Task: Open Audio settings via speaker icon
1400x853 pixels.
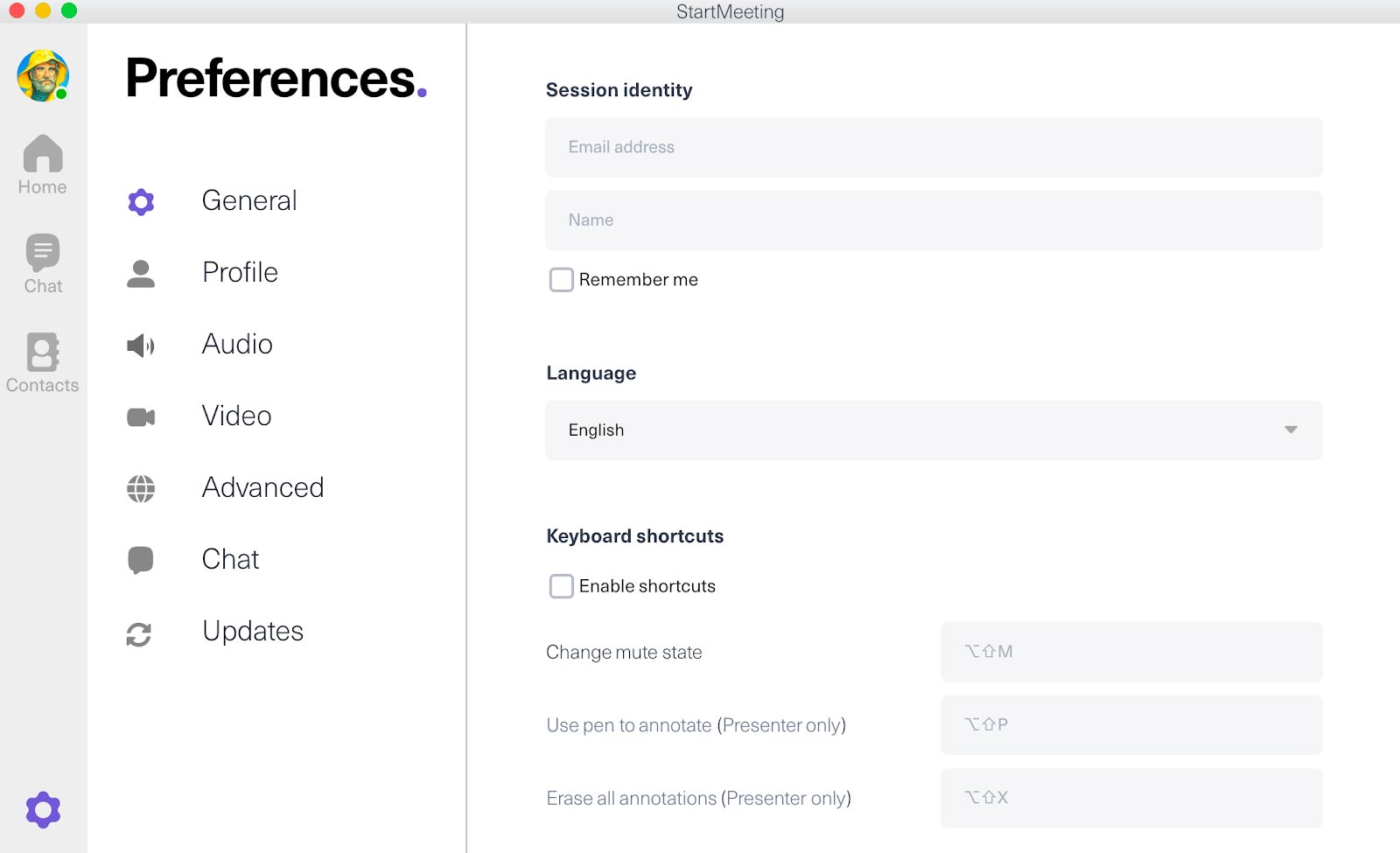Action: click(x=140, y=345)
